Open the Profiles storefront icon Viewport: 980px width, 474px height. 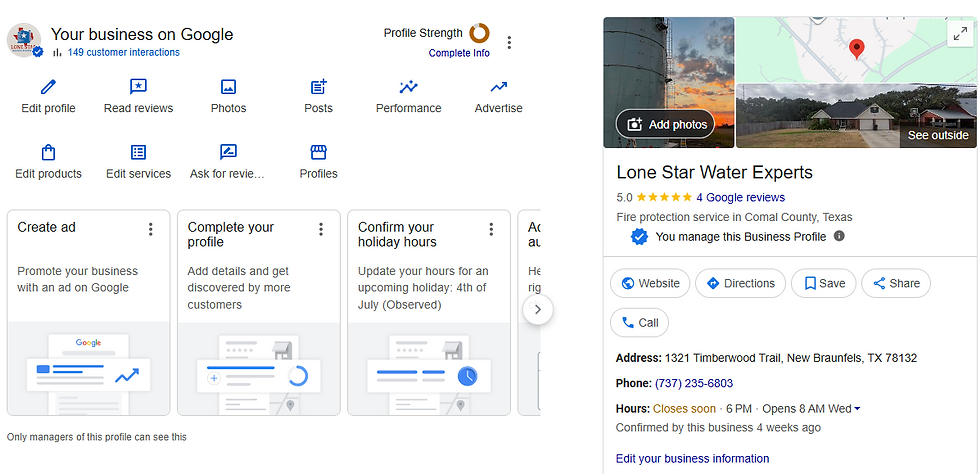coord(319,152)
